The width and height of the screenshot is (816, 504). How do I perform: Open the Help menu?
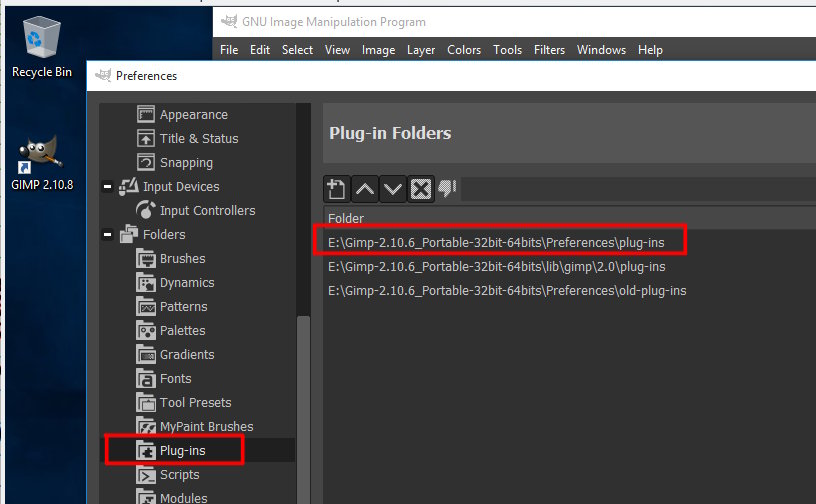(650, 49)
